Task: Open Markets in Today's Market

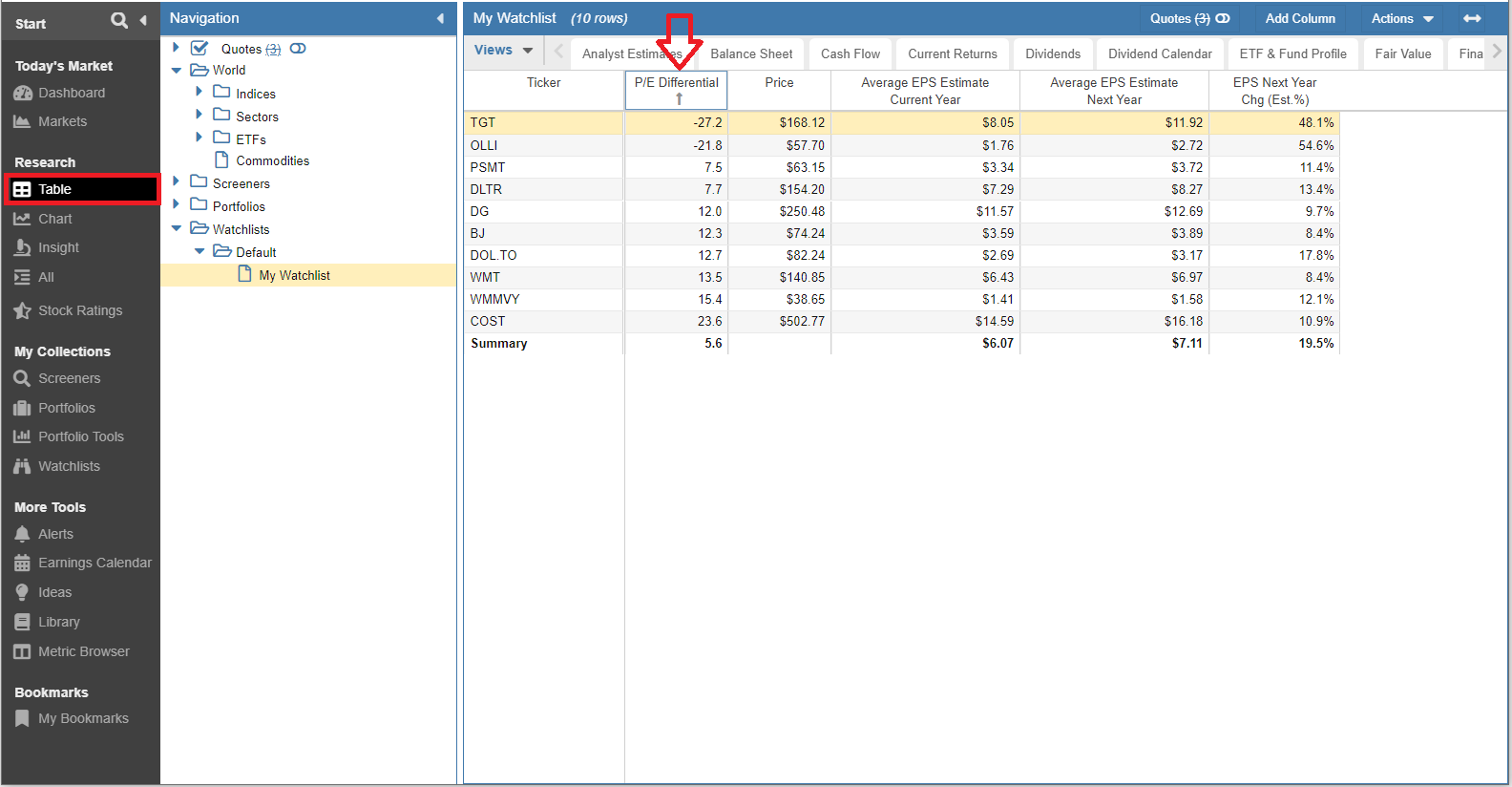Action: coord(62,121)
